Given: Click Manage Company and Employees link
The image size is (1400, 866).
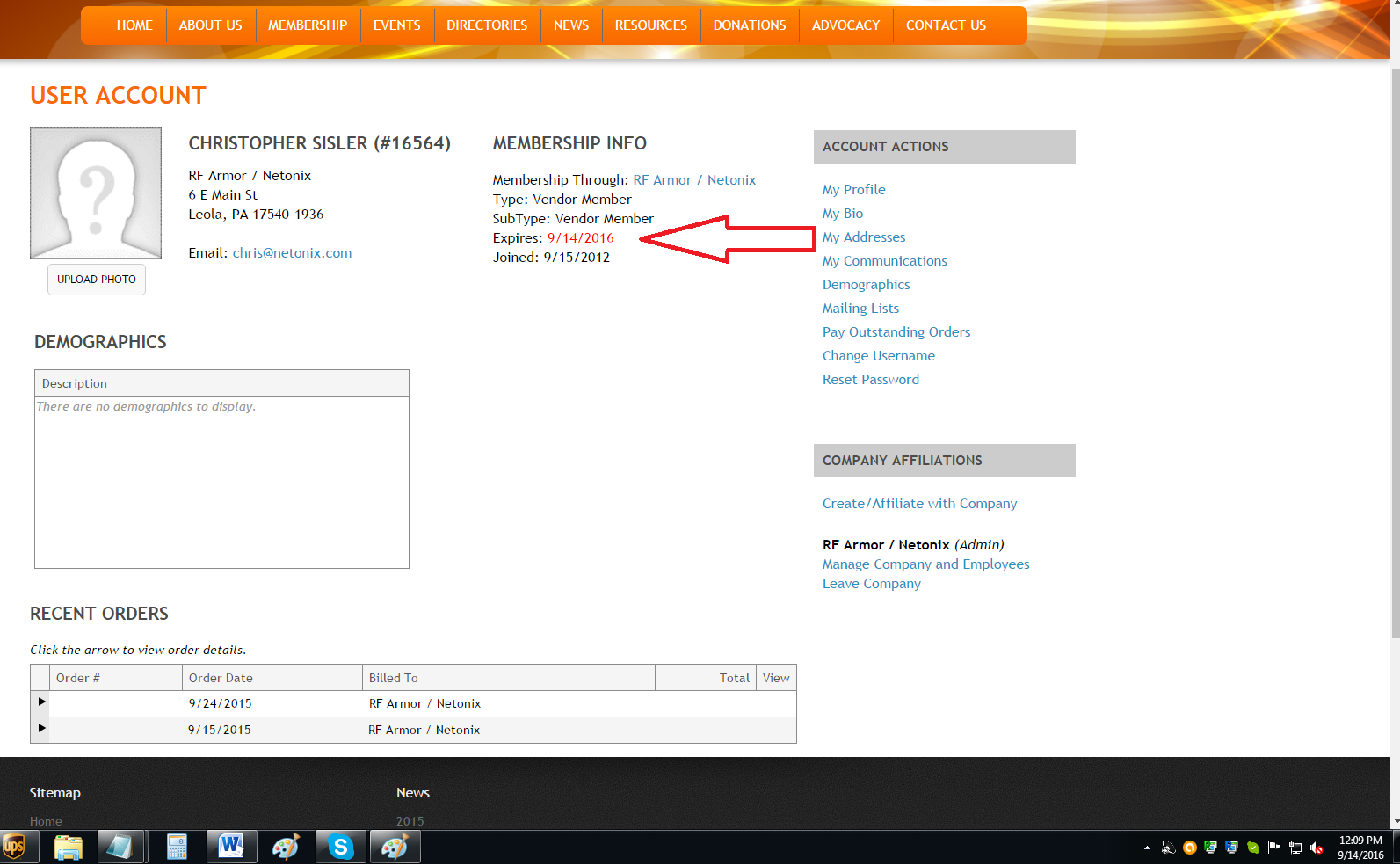Looking at the screenshot, I should click(925, 564).
